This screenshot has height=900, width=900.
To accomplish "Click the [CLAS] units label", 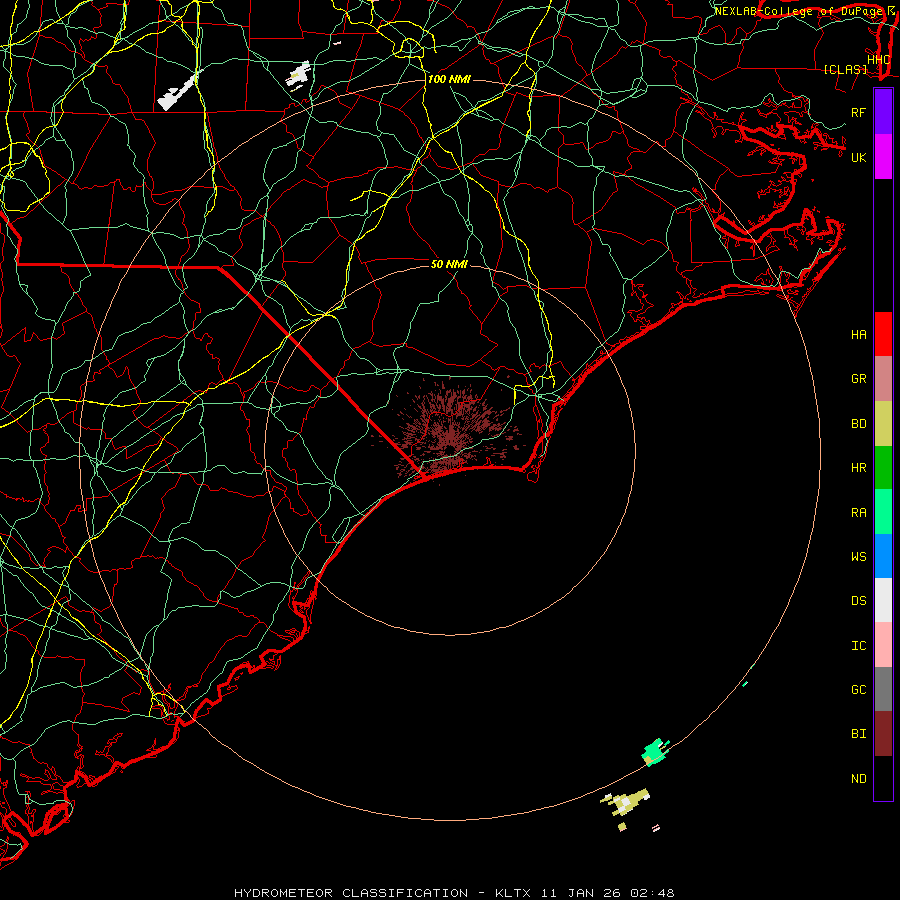I will tap(845, 70).
